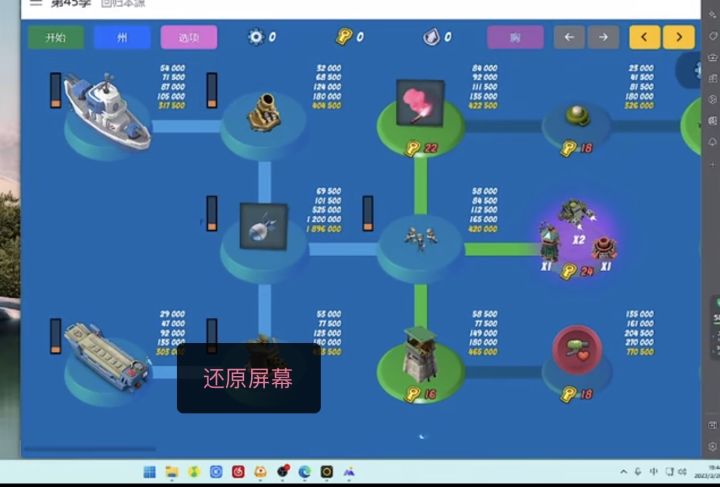Click the riflemen total cost 420 000
Viewport: 720px width, 487px height.
pyautogui.click(x=483, y=229)
